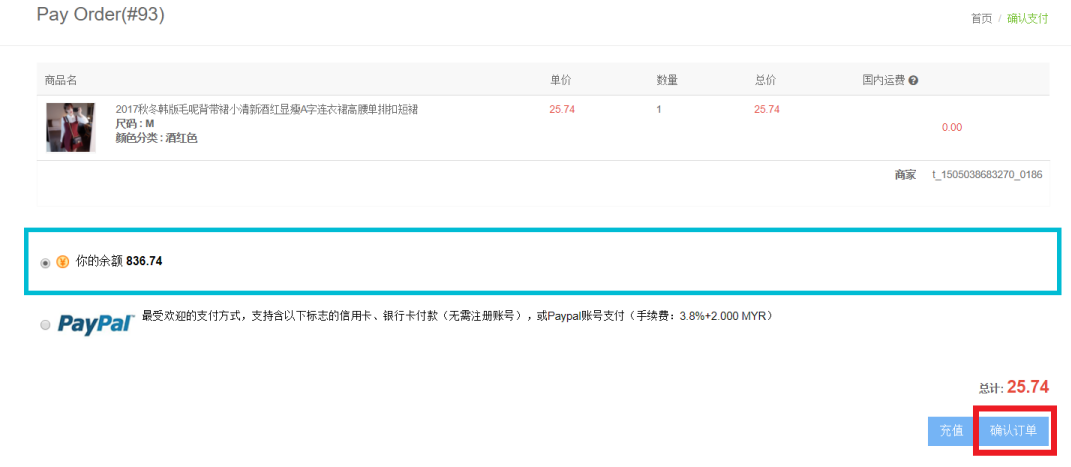The image size is (1071, 467).
Task: Click the 单价 column header
Action: (x=560, y=80)
